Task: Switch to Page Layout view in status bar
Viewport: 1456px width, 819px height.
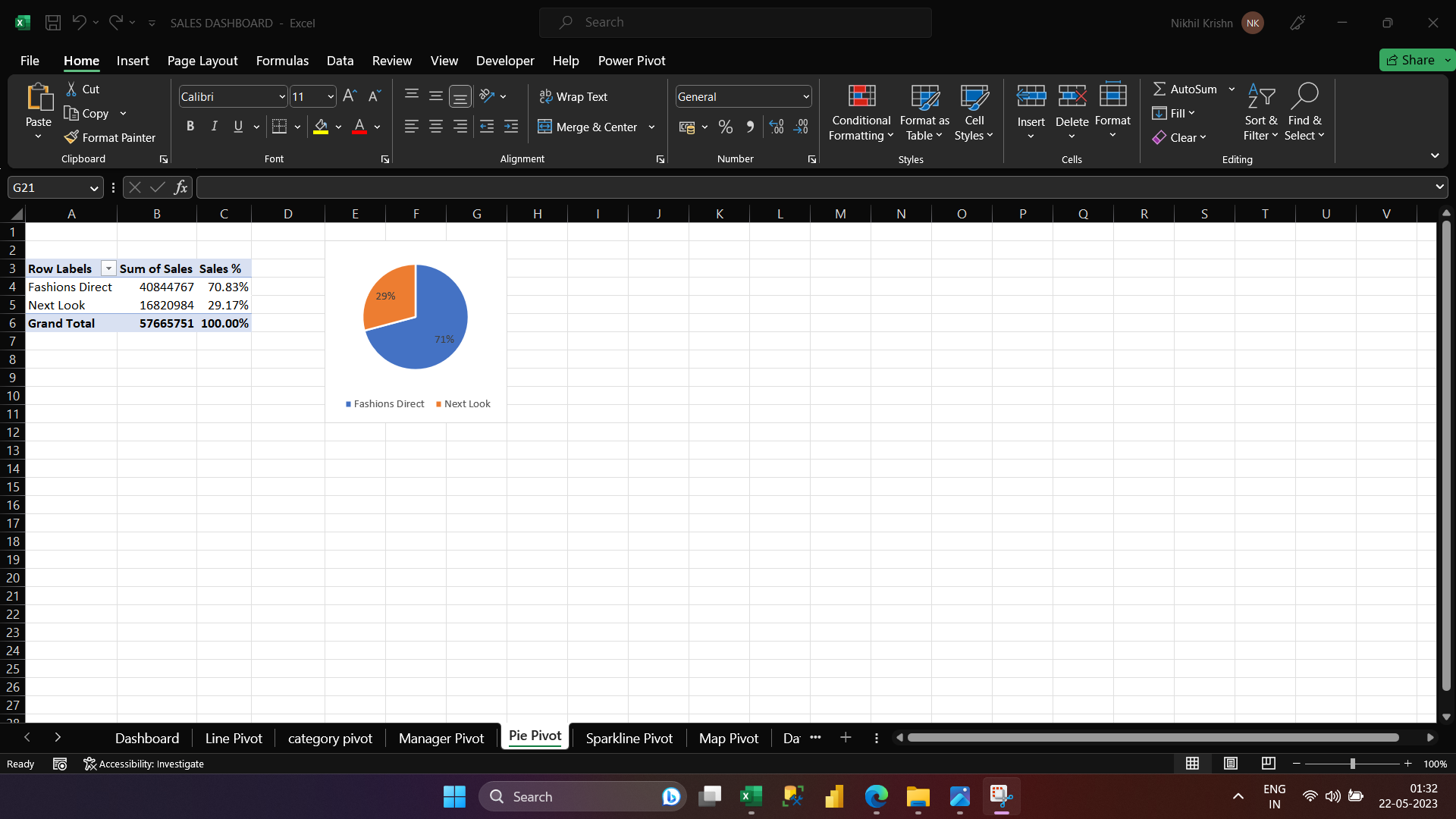Action: click(1231, 764)
